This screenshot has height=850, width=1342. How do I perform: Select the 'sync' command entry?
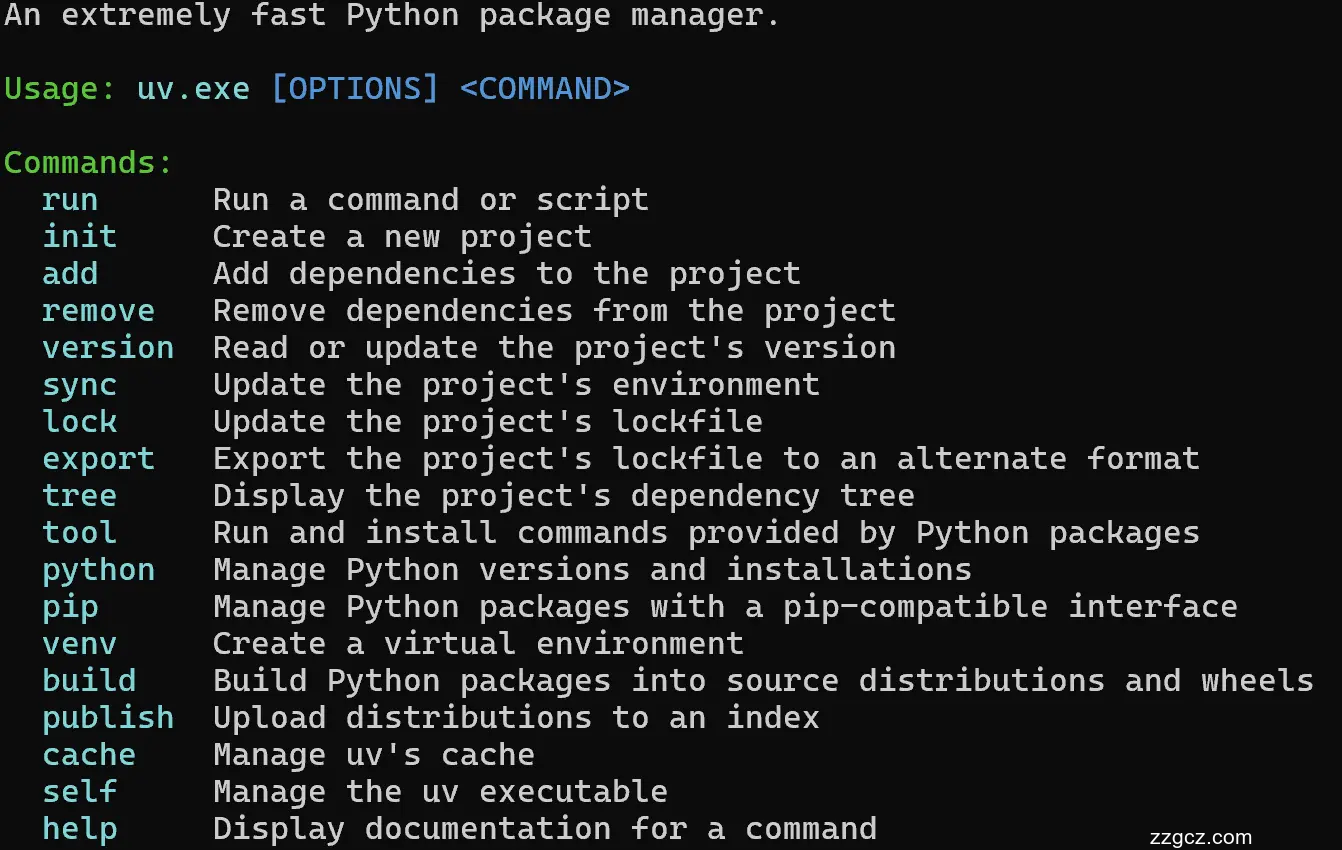79,385
